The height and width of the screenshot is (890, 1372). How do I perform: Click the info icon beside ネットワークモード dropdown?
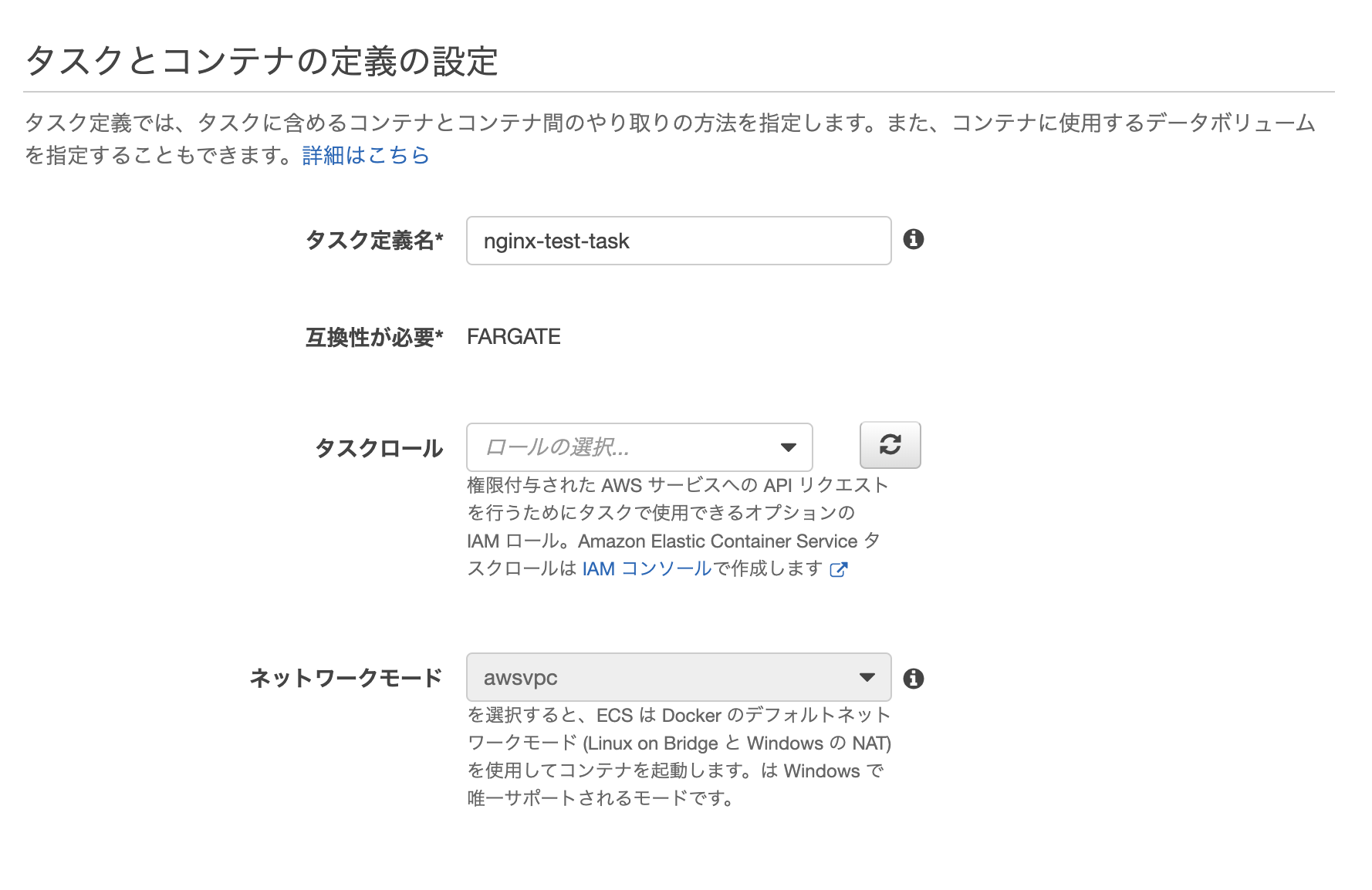tap(914, 678)
